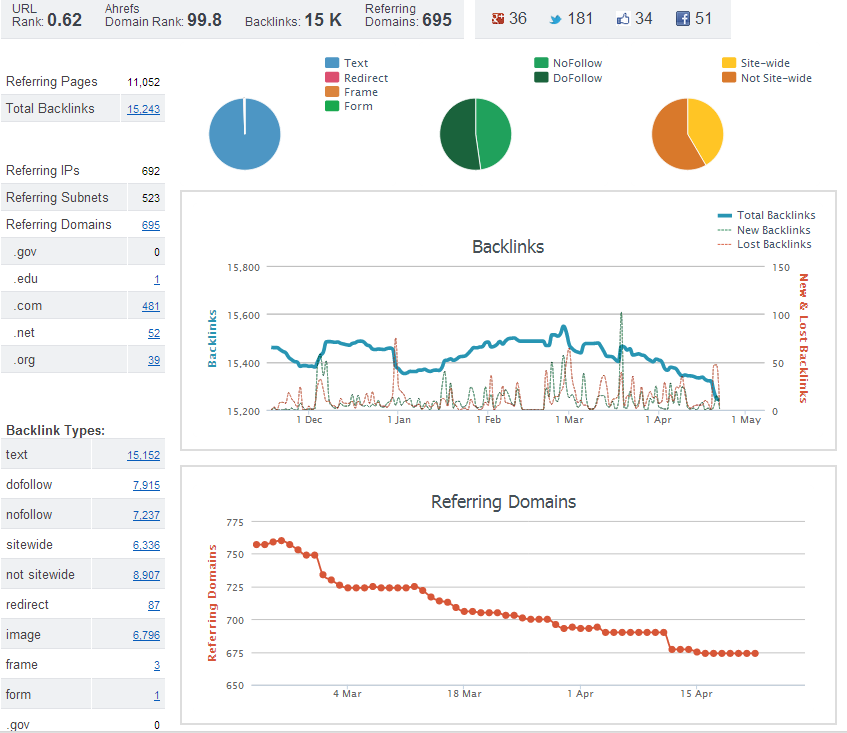The height and width of the screenshot is (733, 847).
Task: Click the Redirect legend pink color swatch
Action: tap(332, 78)
